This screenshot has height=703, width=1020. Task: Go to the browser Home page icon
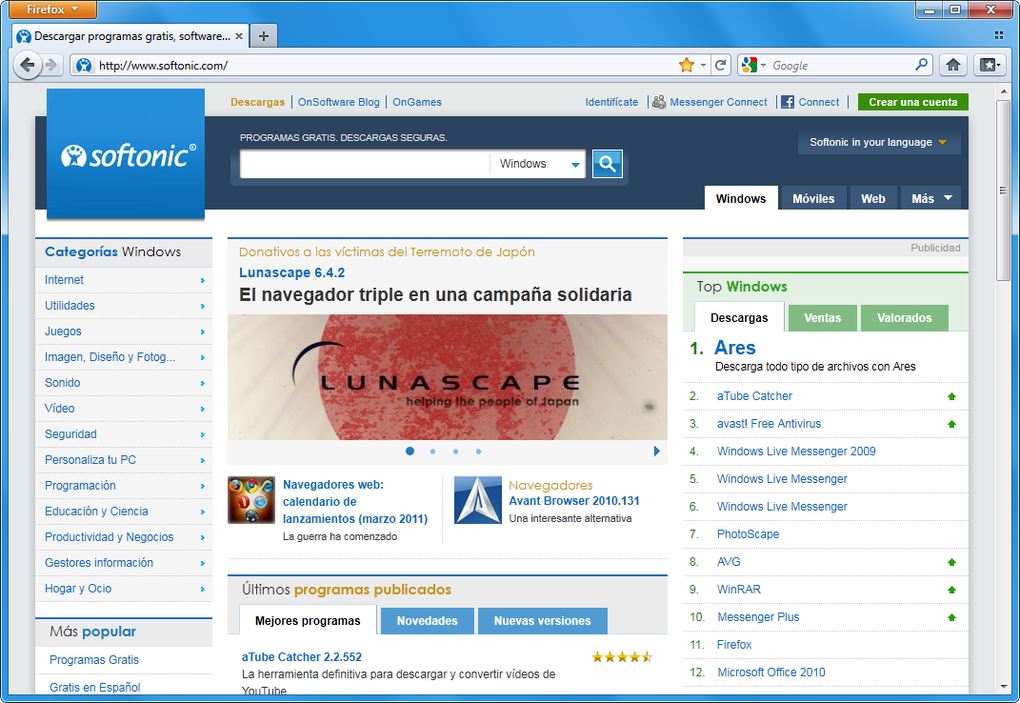click(953, 65)
